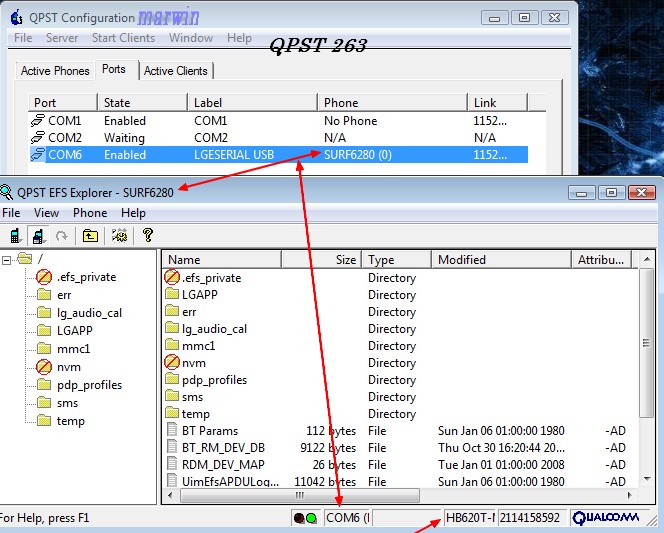Open the question mark help icon
Viewport: 664px width, 533px height.
click(x=147, y=235)
